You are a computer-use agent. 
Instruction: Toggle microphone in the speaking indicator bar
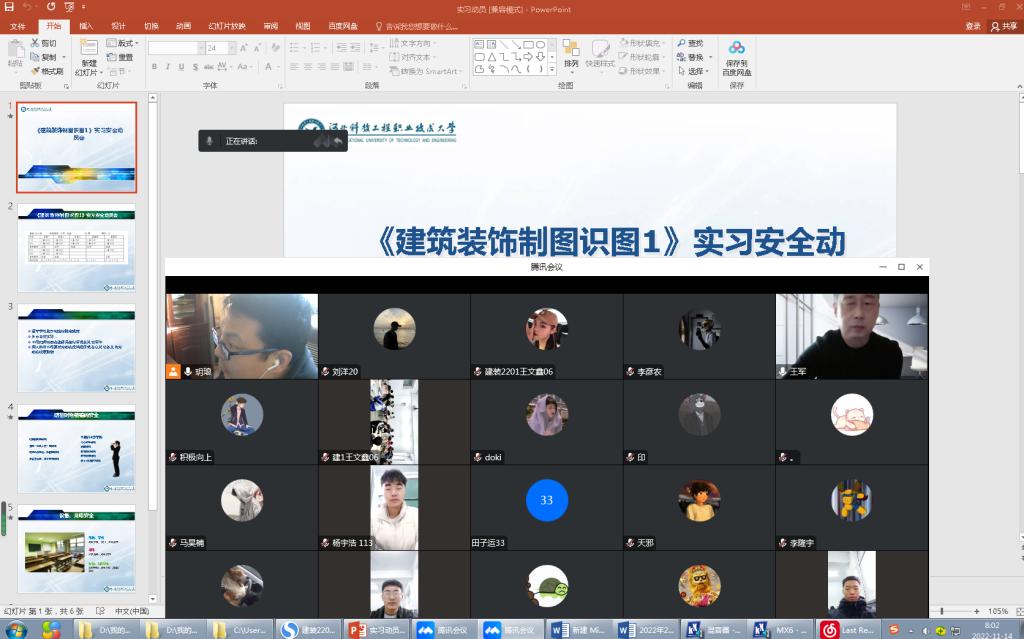(x=209, y=141)
